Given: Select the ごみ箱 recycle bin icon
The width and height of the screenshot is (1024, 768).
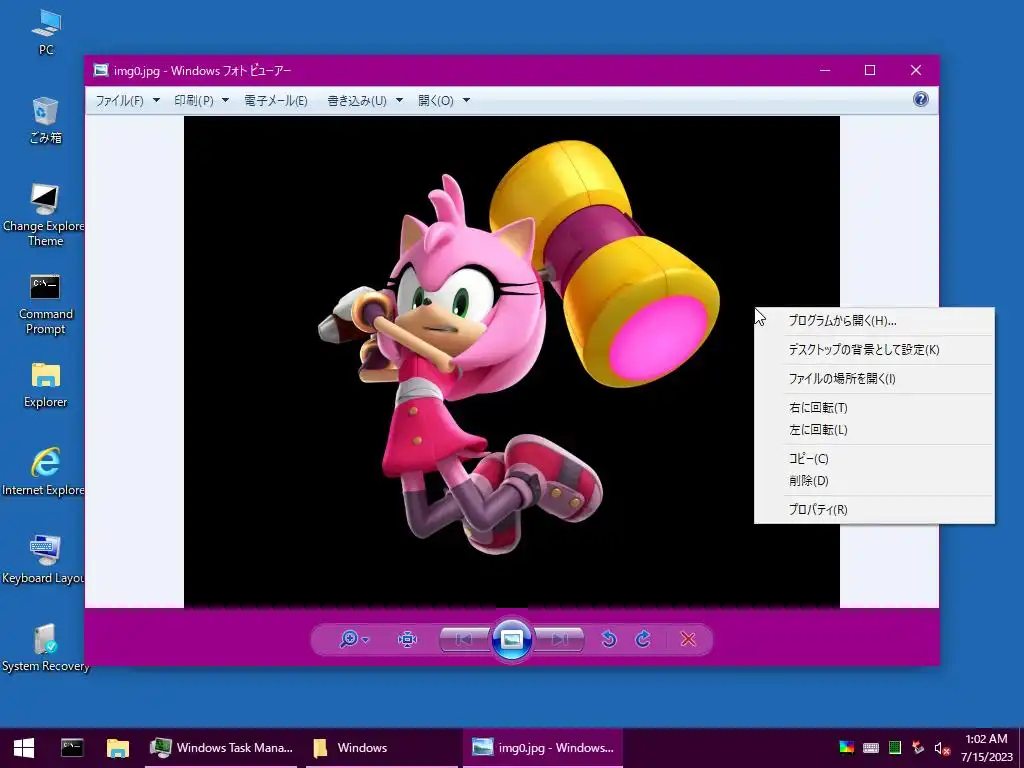Looking at the screenshot, I should (x=46, y=120).
